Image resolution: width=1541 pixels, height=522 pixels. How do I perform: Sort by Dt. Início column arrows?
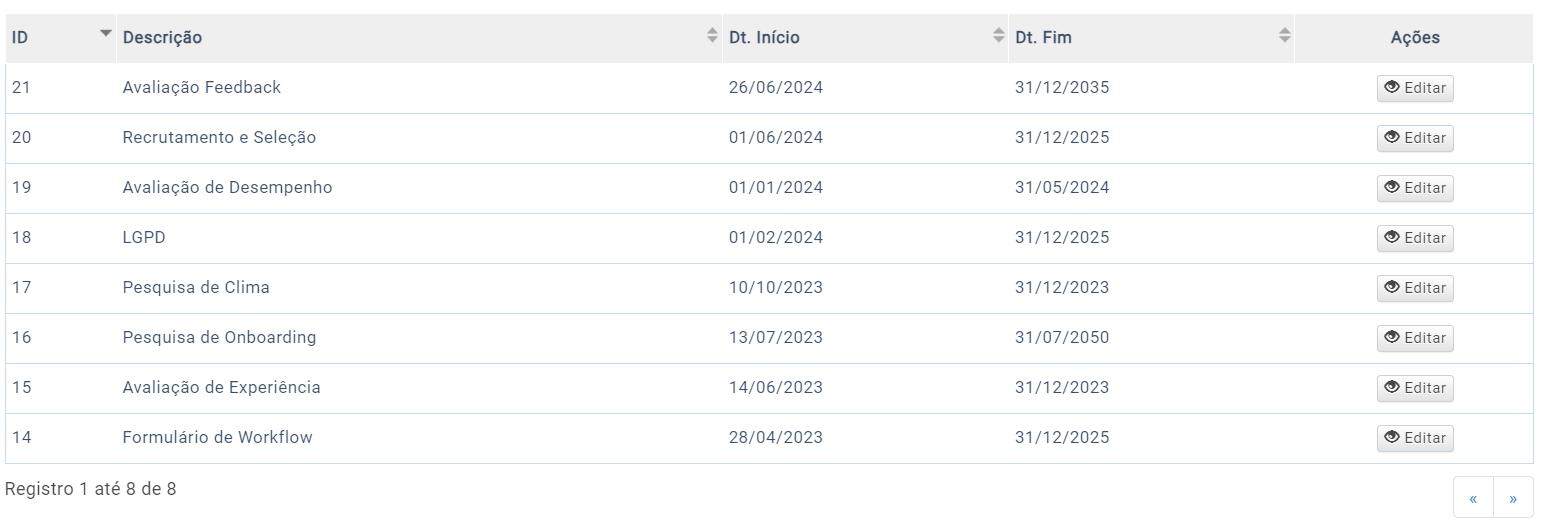point(998,35)
